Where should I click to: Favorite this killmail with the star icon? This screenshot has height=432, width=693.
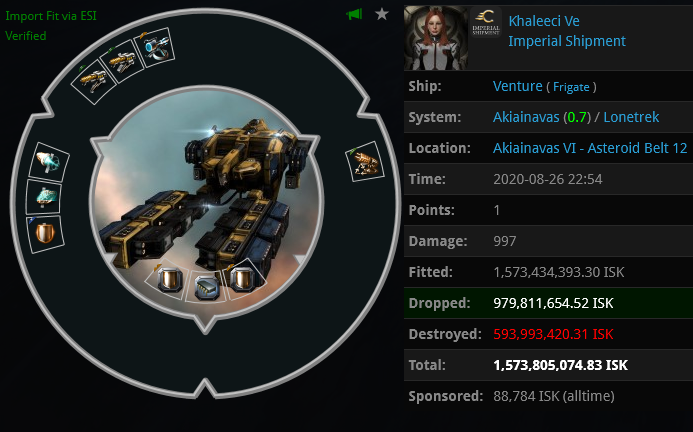(x=381, y=14)
